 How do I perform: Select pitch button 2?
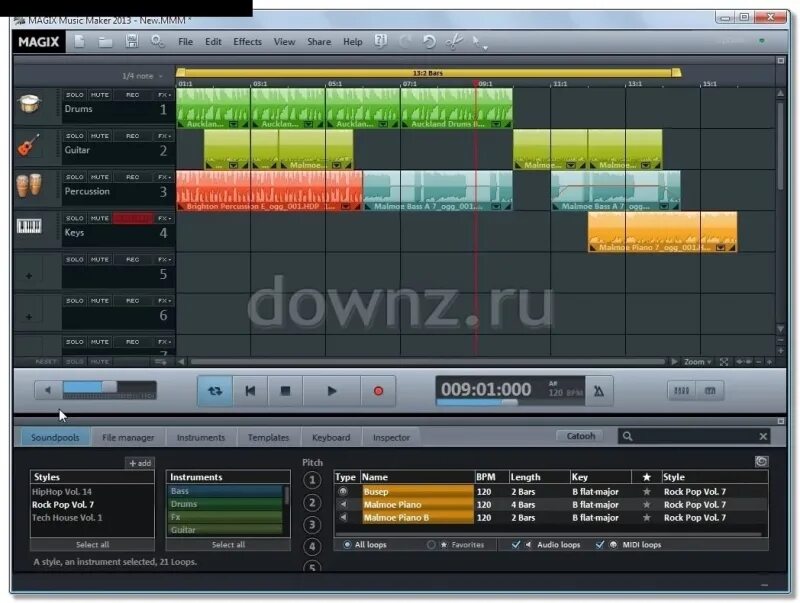click(312, 503)
